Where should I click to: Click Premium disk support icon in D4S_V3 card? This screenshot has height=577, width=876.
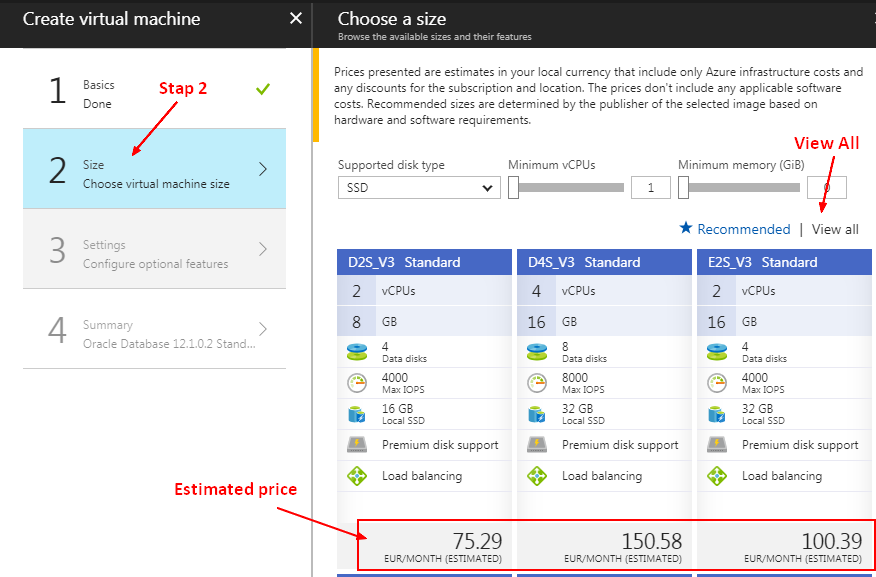(x=537, y=445)
